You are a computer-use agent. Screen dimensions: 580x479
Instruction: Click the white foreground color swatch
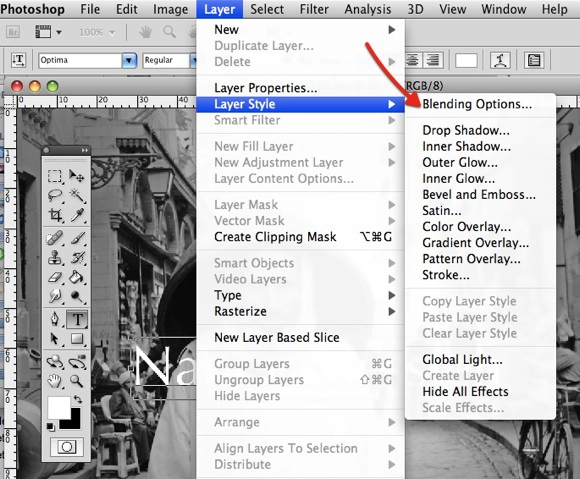[58, 408]
